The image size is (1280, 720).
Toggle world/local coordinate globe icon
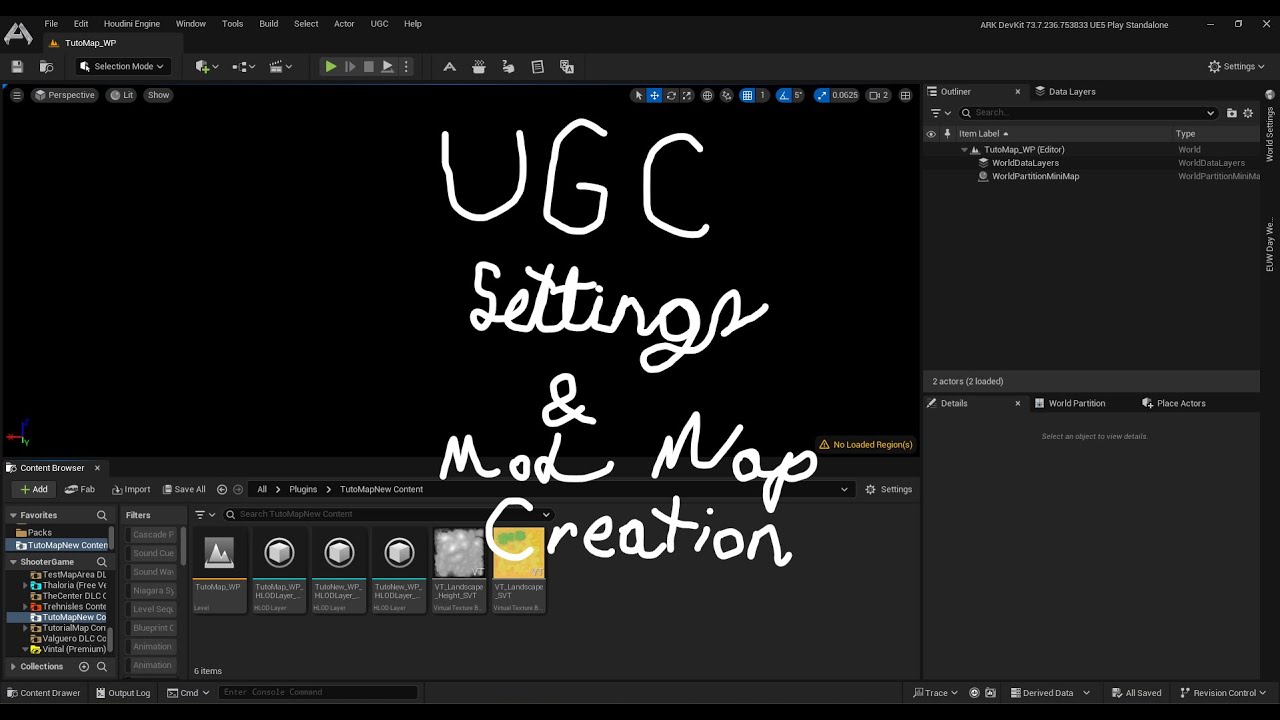point(707,95)
